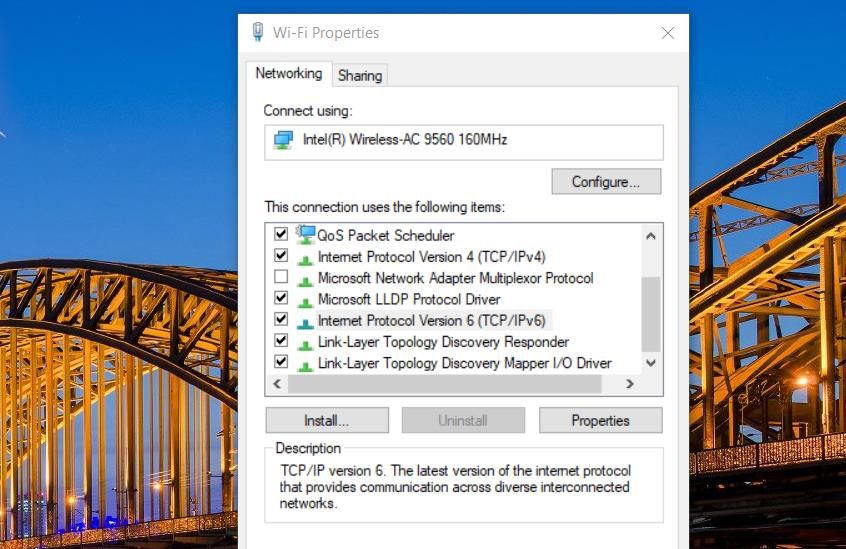Click the Microsoft LLDP Protocol Driver icon

tap(305, 302)
